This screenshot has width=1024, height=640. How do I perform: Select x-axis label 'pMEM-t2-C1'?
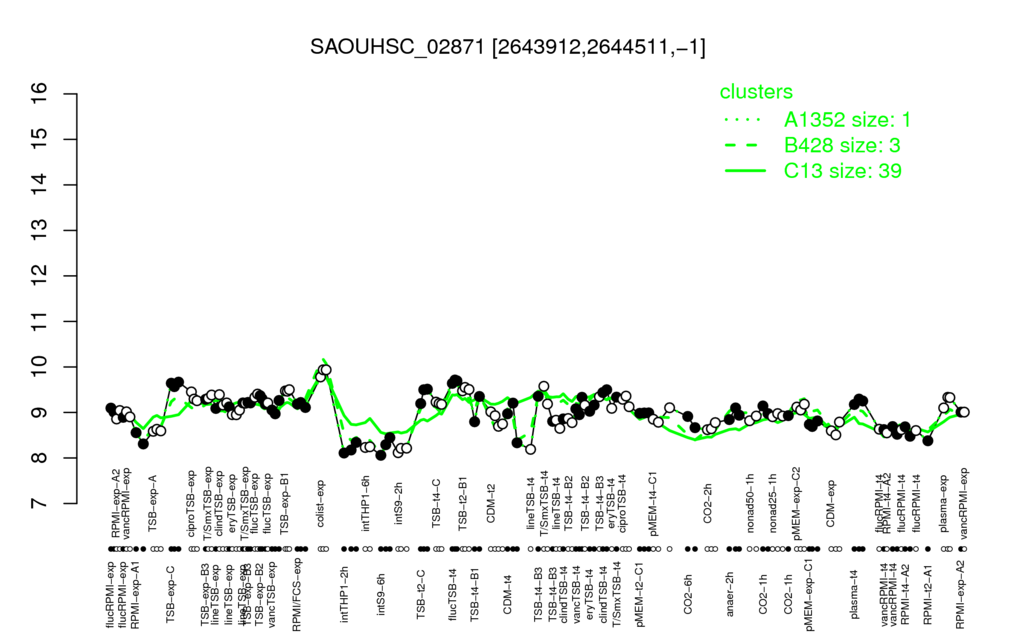(x=639, y=594)
